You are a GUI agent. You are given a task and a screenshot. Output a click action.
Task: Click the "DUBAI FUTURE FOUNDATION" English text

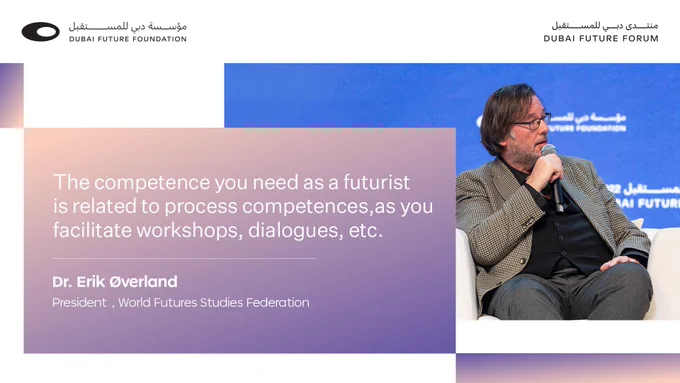pyautogui.click(x=128, y=39)
